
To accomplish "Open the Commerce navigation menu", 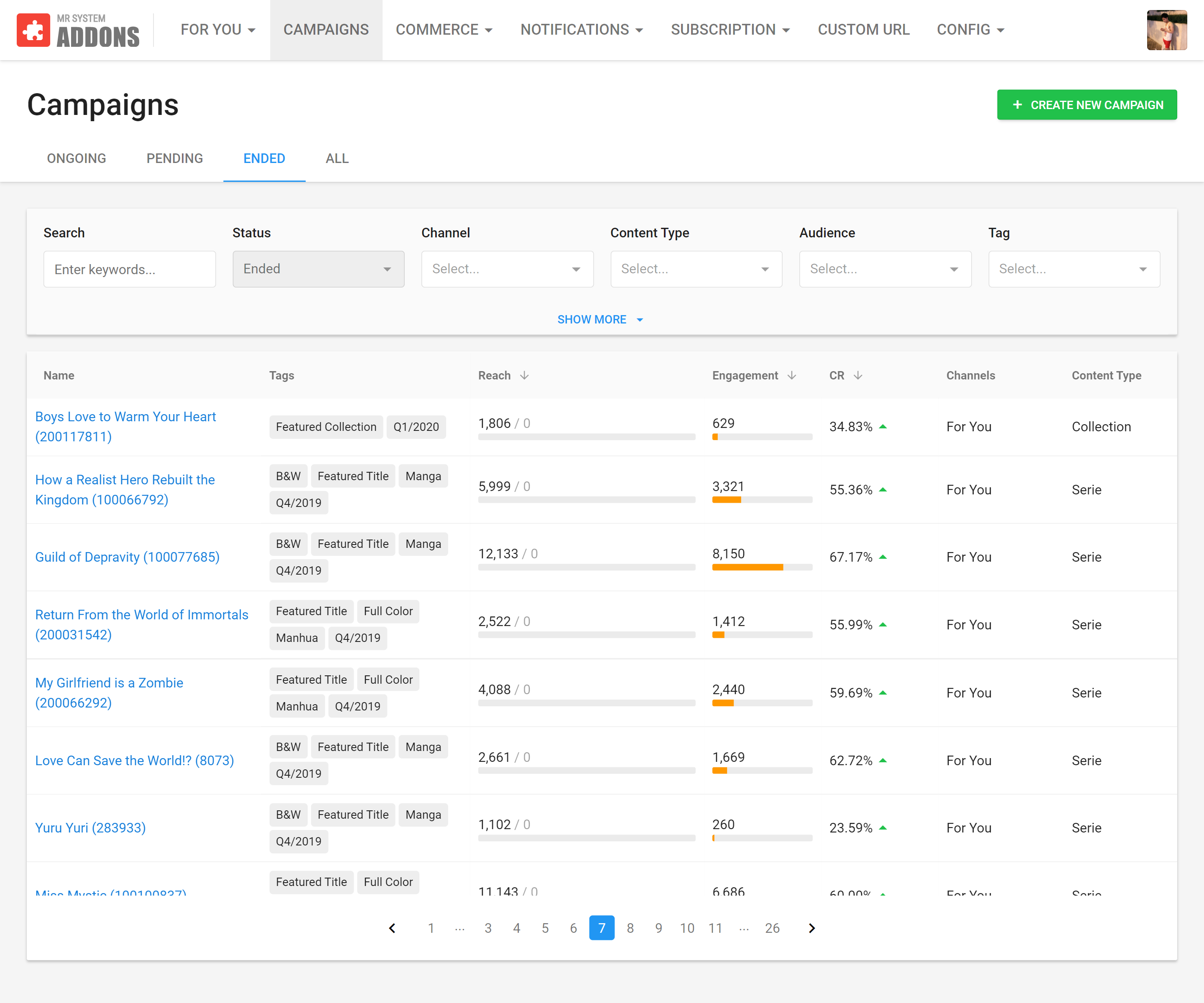I will click(444, 30).
